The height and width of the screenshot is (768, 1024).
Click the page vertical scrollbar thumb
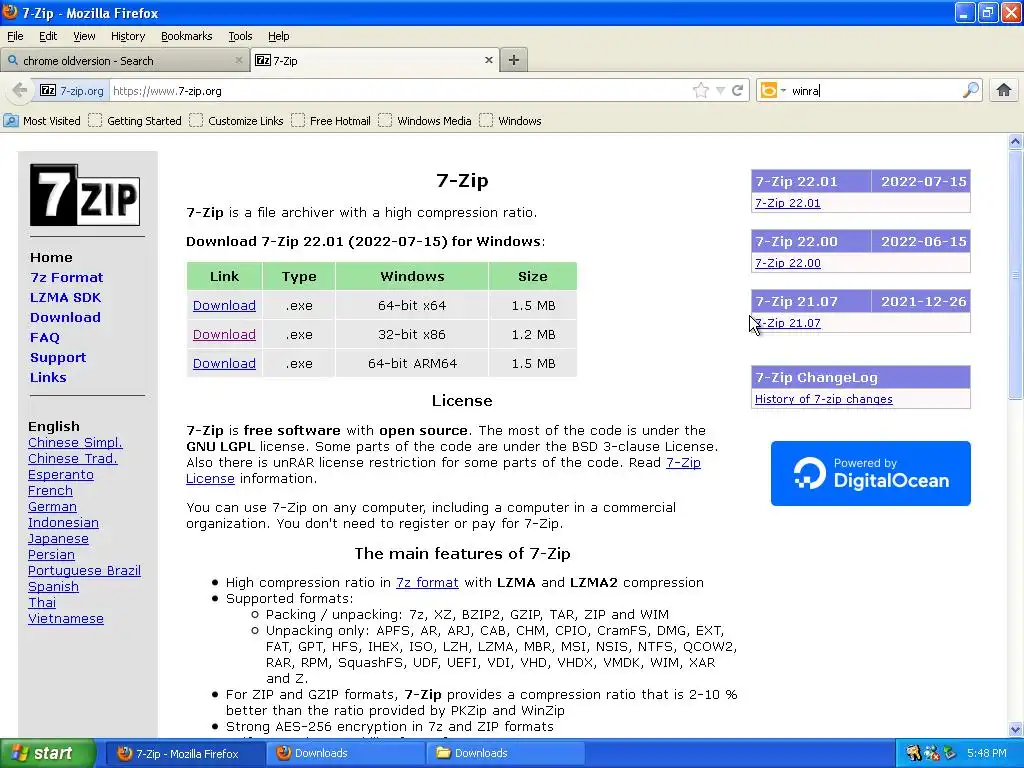click(1015, 274)
